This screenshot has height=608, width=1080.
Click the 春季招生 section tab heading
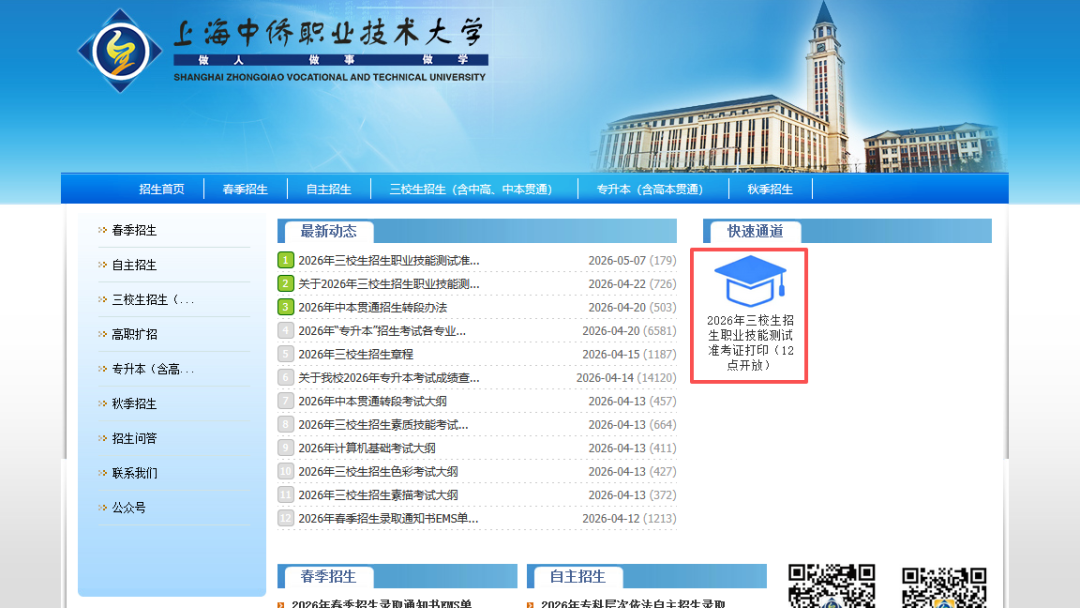coord(329,576)
